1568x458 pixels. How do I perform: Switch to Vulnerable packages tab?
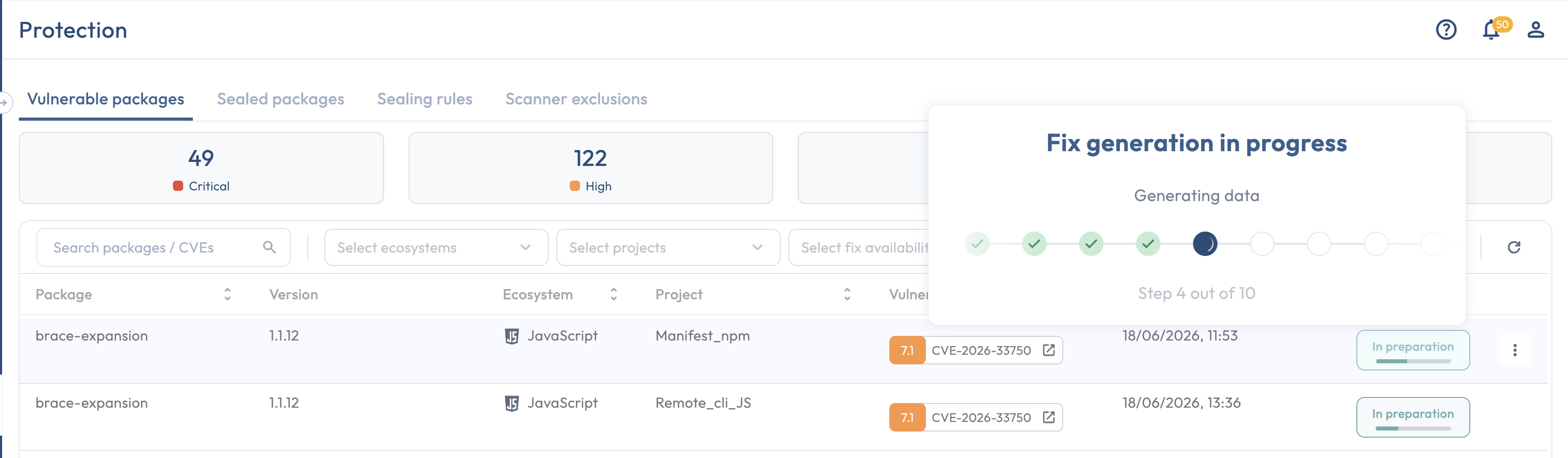click(x=105, y=99)
